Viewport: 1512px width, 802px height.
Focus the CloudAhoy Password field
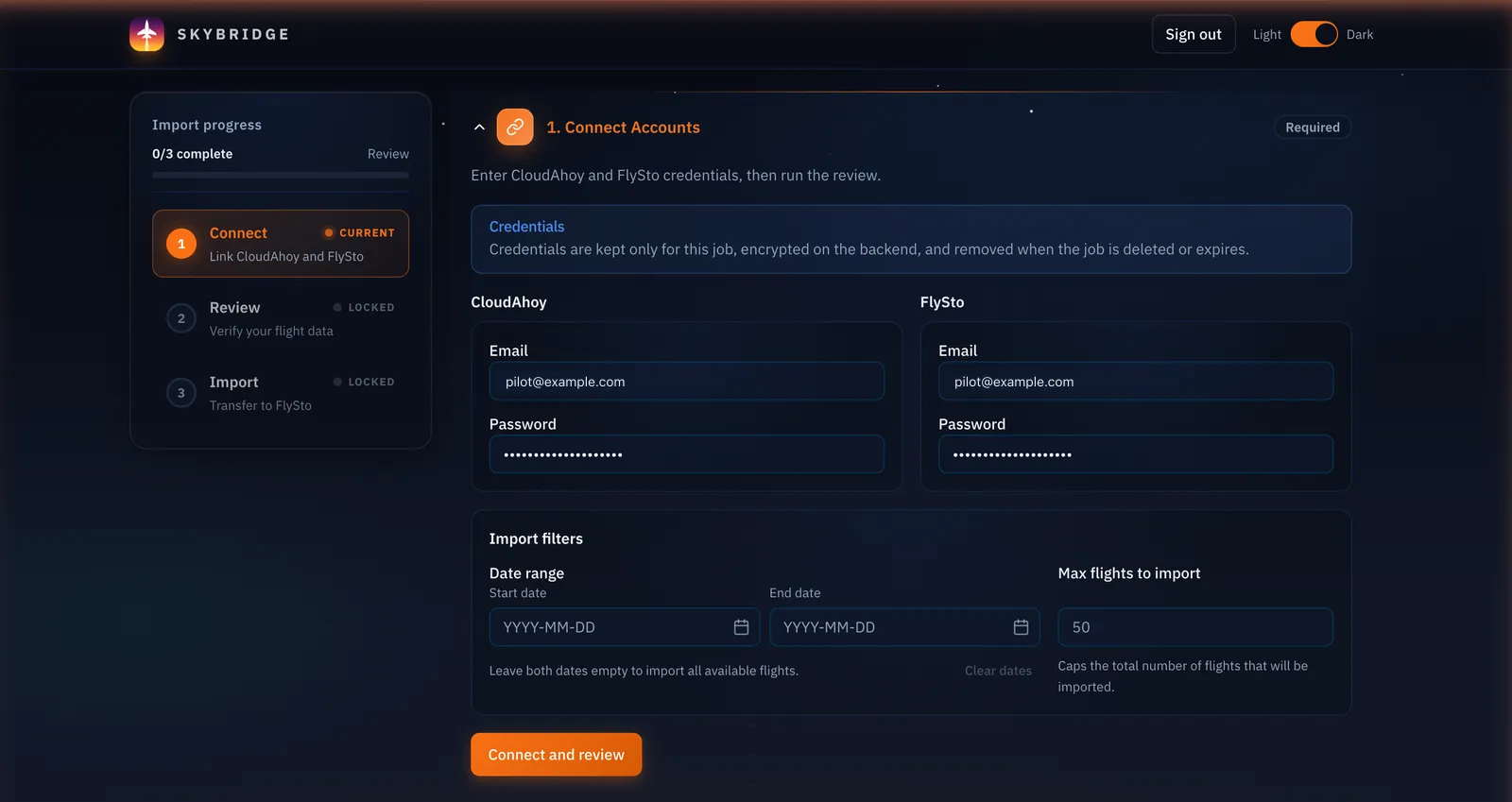pos(687,454)
